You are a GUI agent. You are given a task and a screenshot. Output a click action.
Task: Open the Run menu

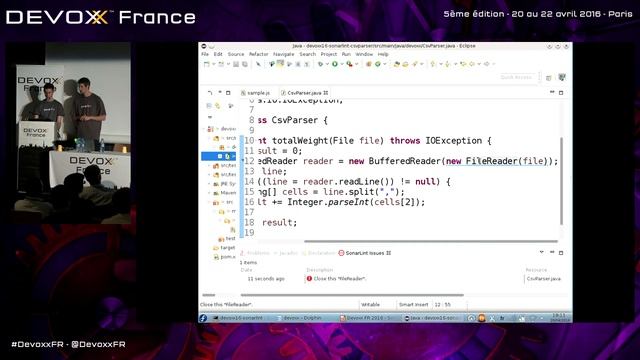click(x=346, y=54)
